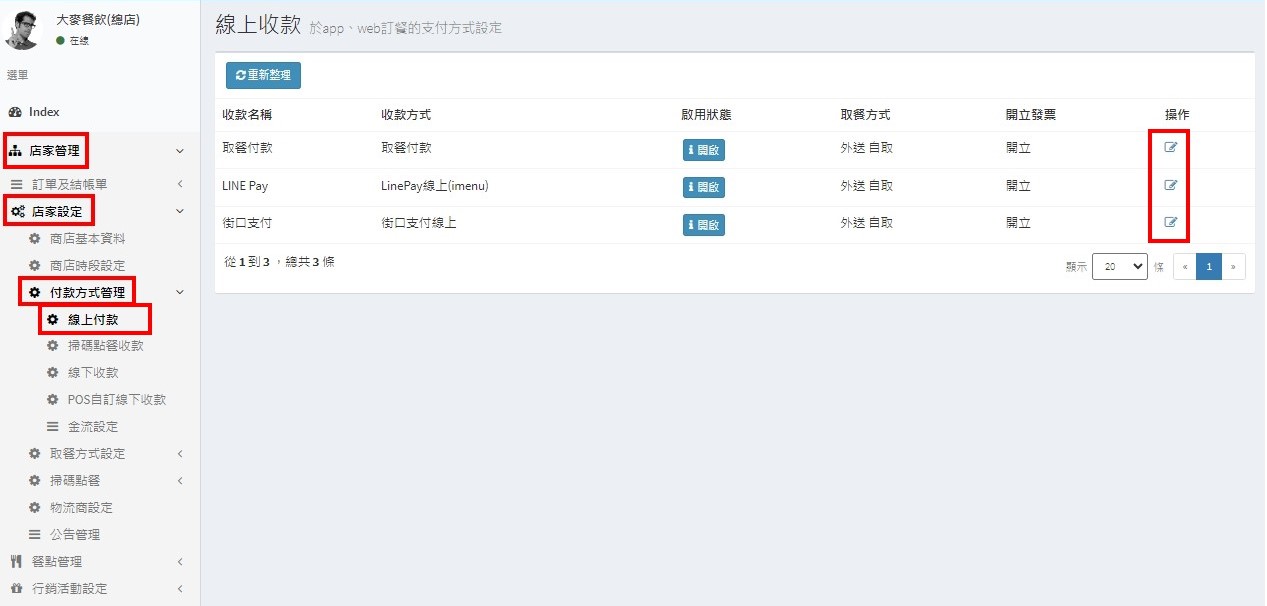Click the edit icon for 街口支付 row
This screenshot has width=1267, height=606.
coord(1170,222)
